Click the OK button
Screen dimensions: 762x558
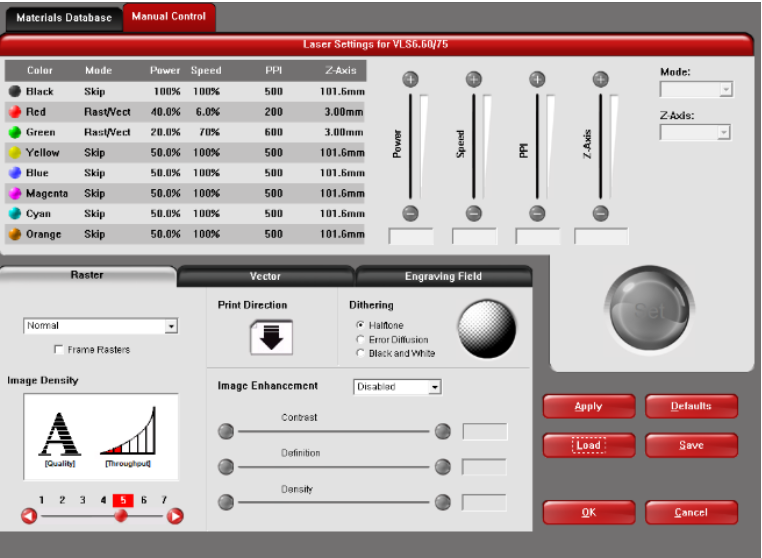pos(589,512)
